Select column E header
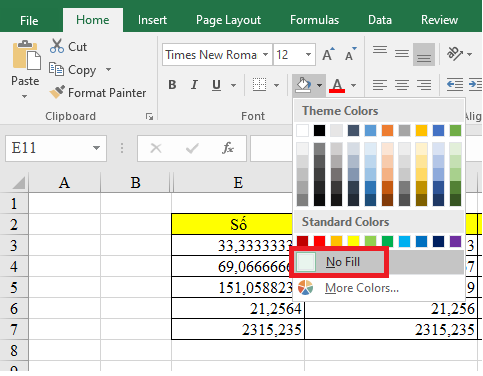483x376 pixels. (x=238, y=182)
